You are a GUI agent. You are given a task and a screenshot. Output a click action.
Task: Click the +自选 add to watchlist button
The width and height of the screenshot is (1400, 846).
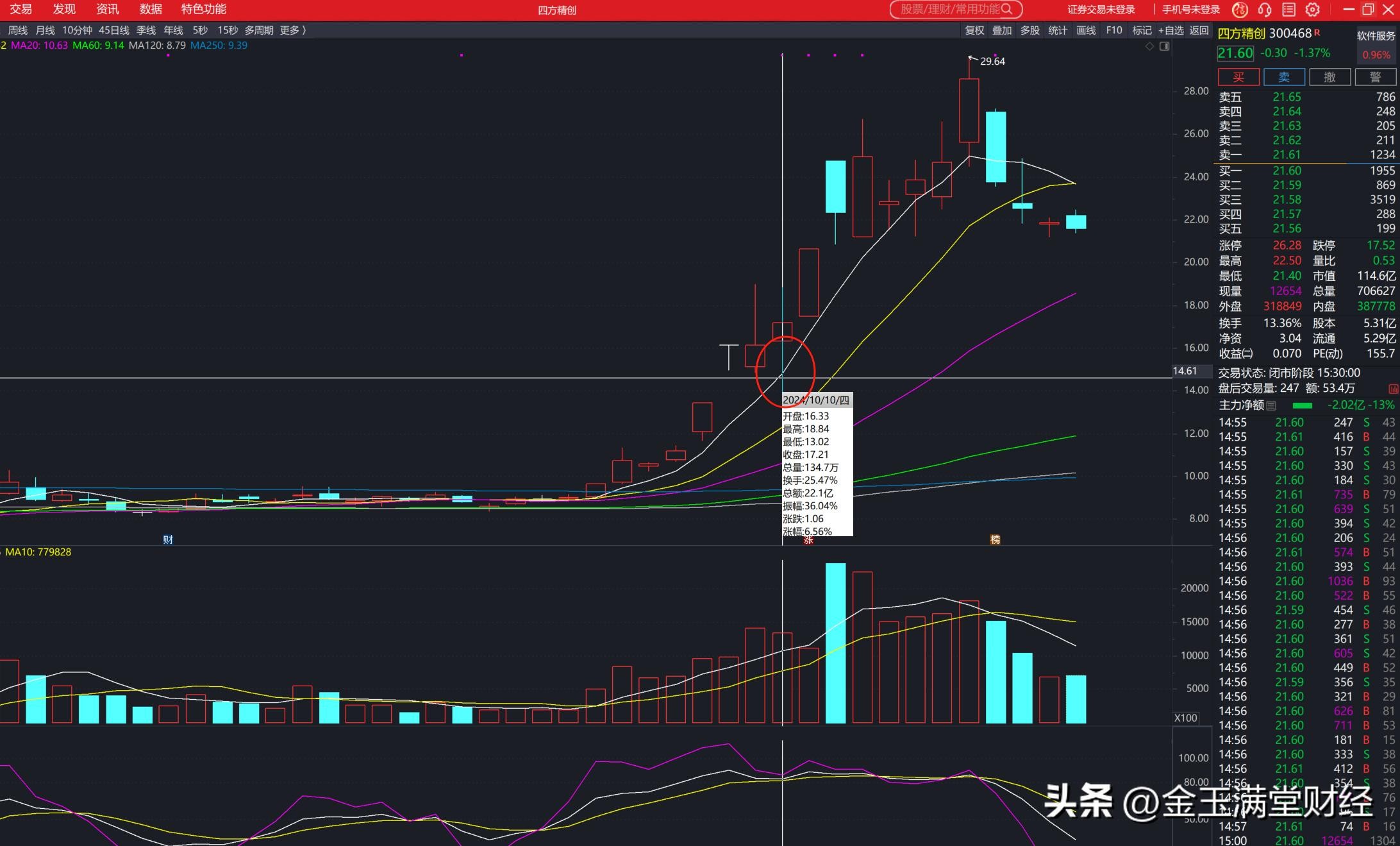pos(1171,30)
